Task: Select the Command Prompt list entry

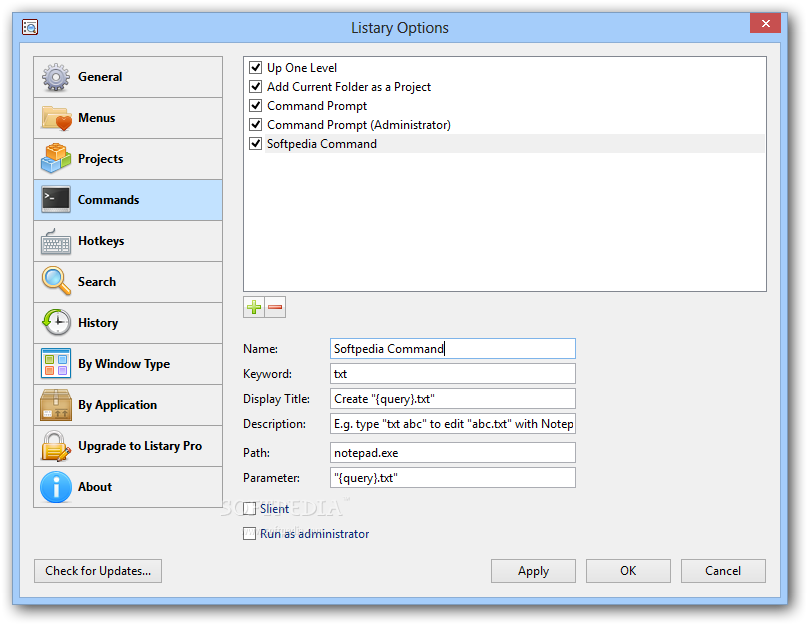Action: coord(317,106)
